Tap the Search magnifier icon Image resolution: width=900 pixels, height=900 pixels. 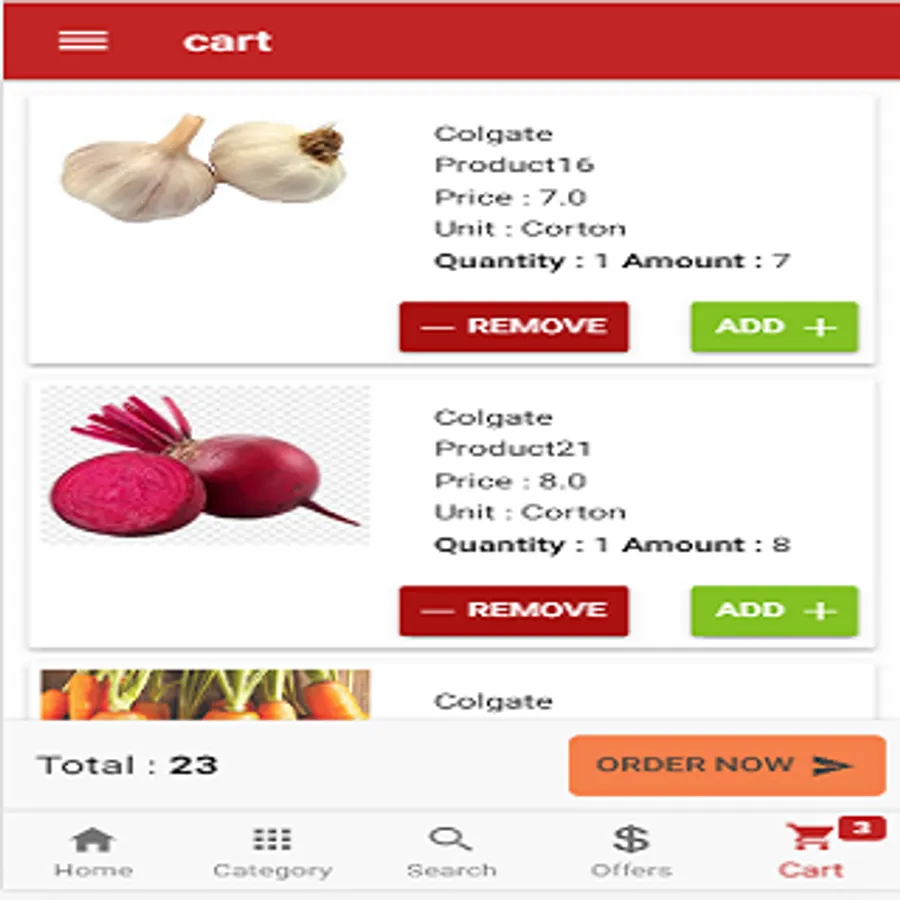pos(451,839)
